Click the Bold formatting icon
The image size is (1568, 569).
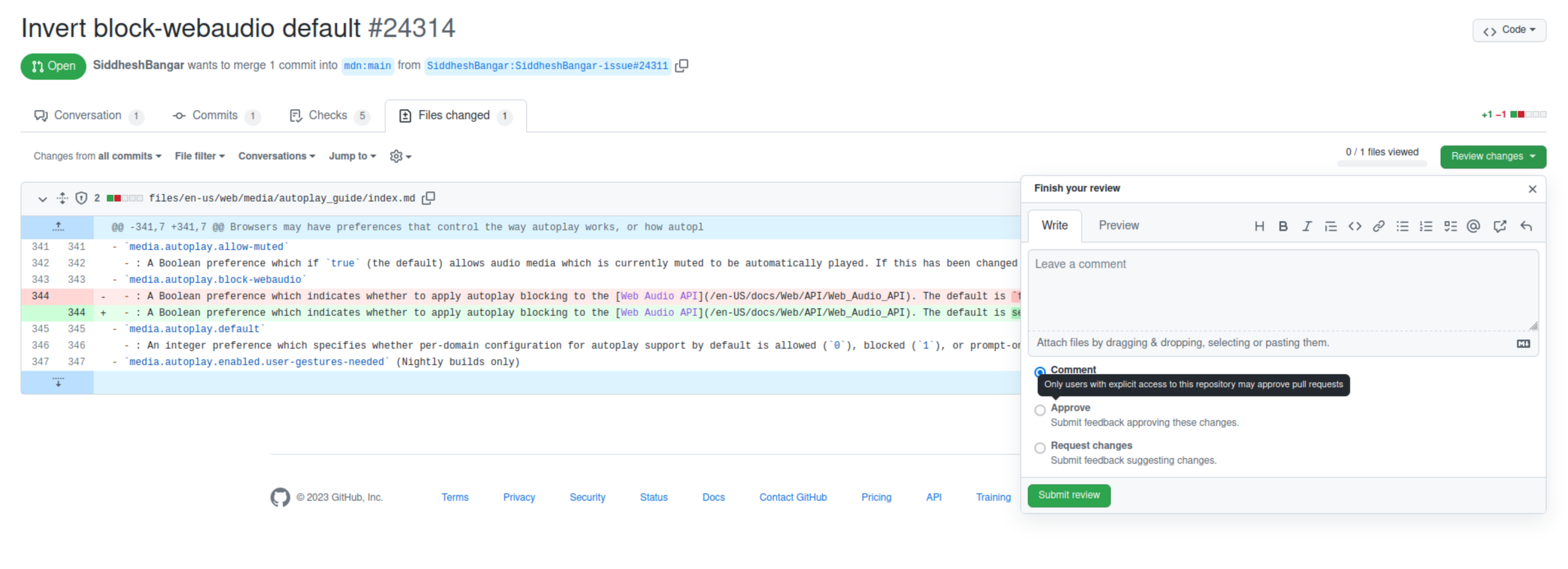1283,227
